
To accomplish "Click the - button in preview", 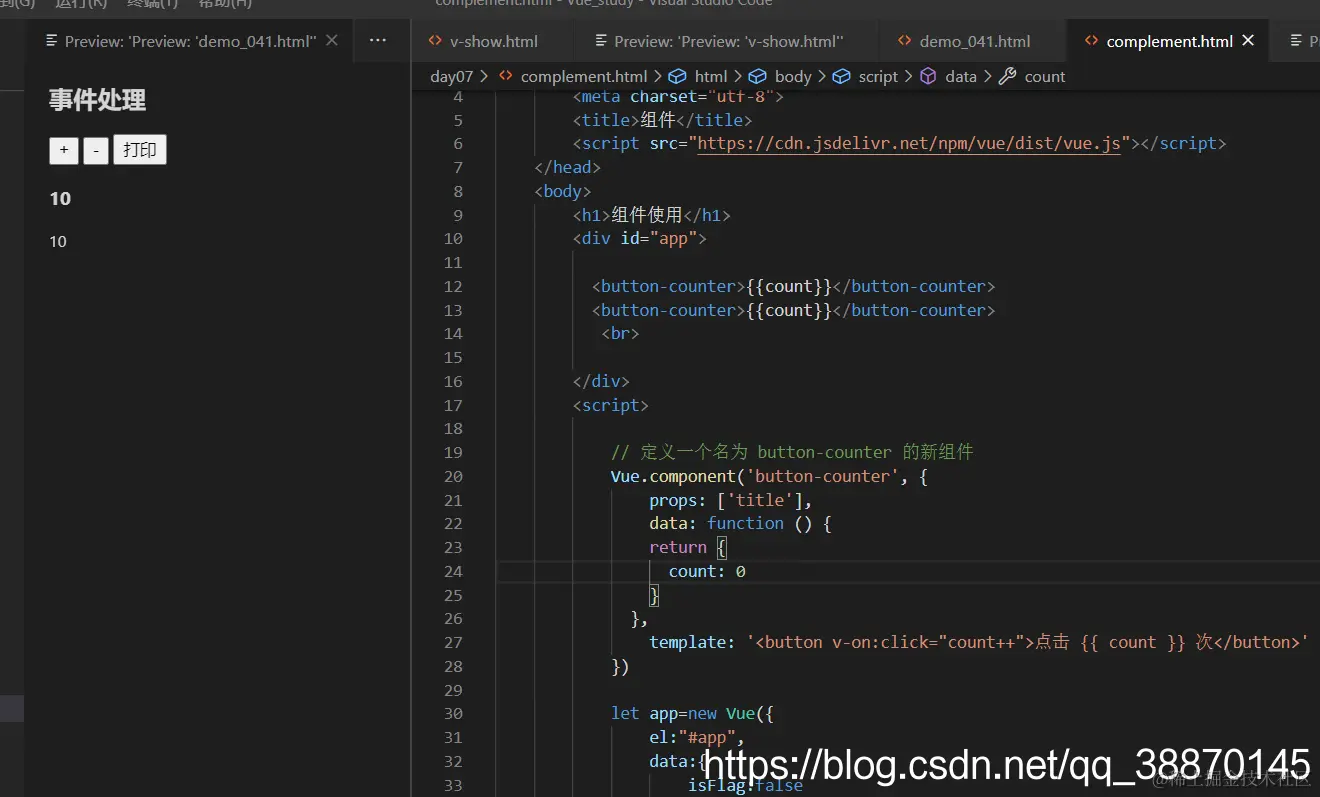I will coord(95,151).
